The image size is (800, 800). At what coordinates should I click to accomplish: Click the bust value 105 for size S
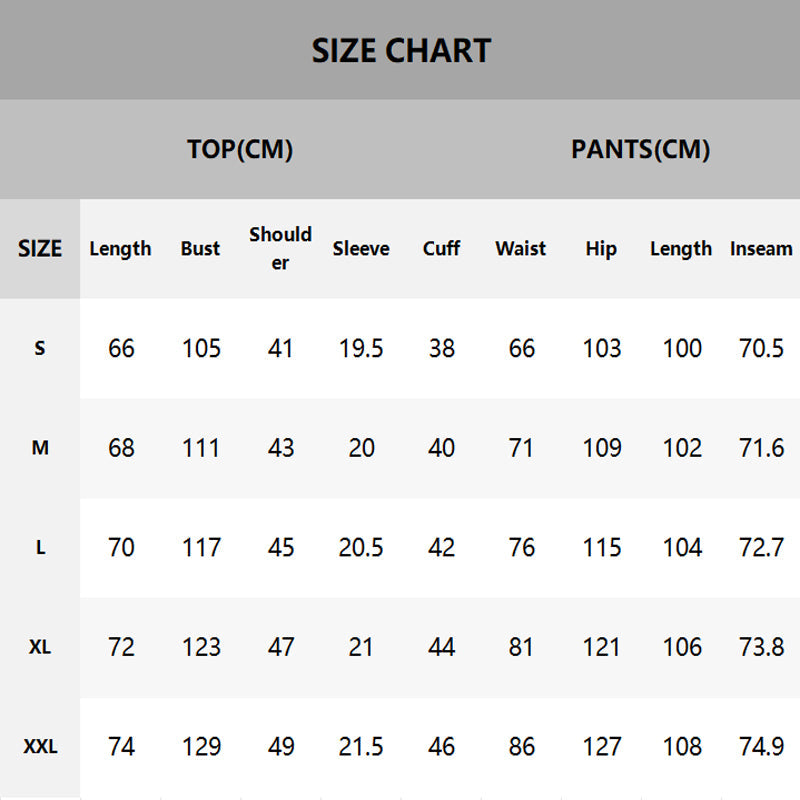[x=201, y=348]
